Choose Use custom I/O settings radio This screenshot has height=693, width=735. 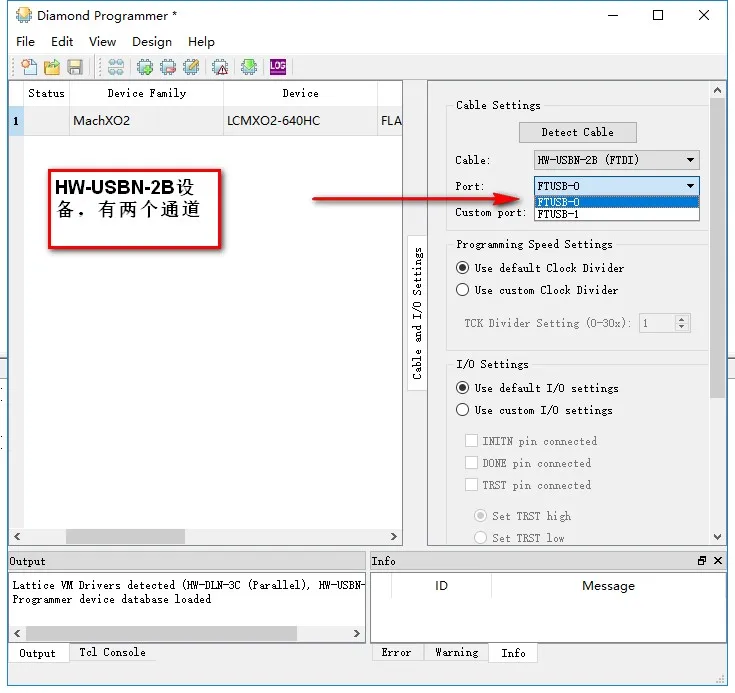[463, 410]
